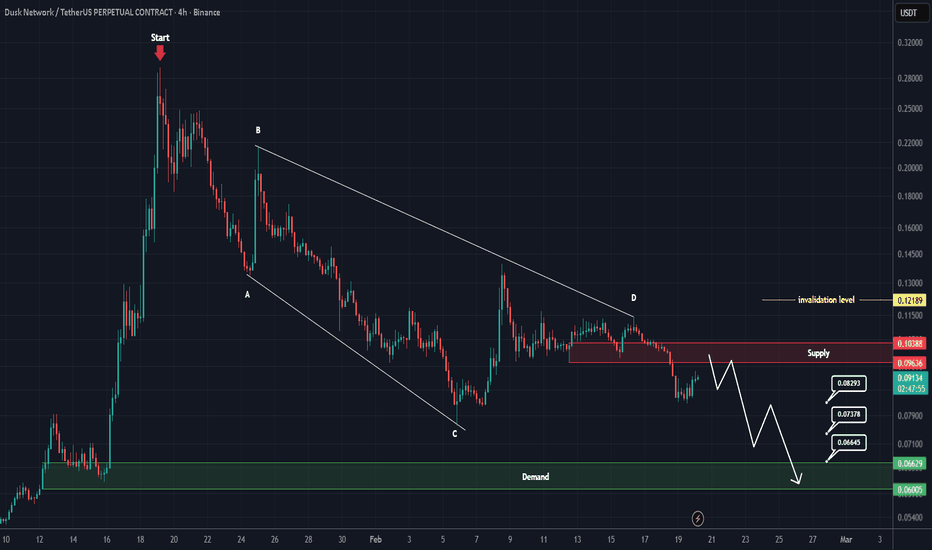Click the "24" date on the time axis
932x550 pixels.
tap(241, 540)
